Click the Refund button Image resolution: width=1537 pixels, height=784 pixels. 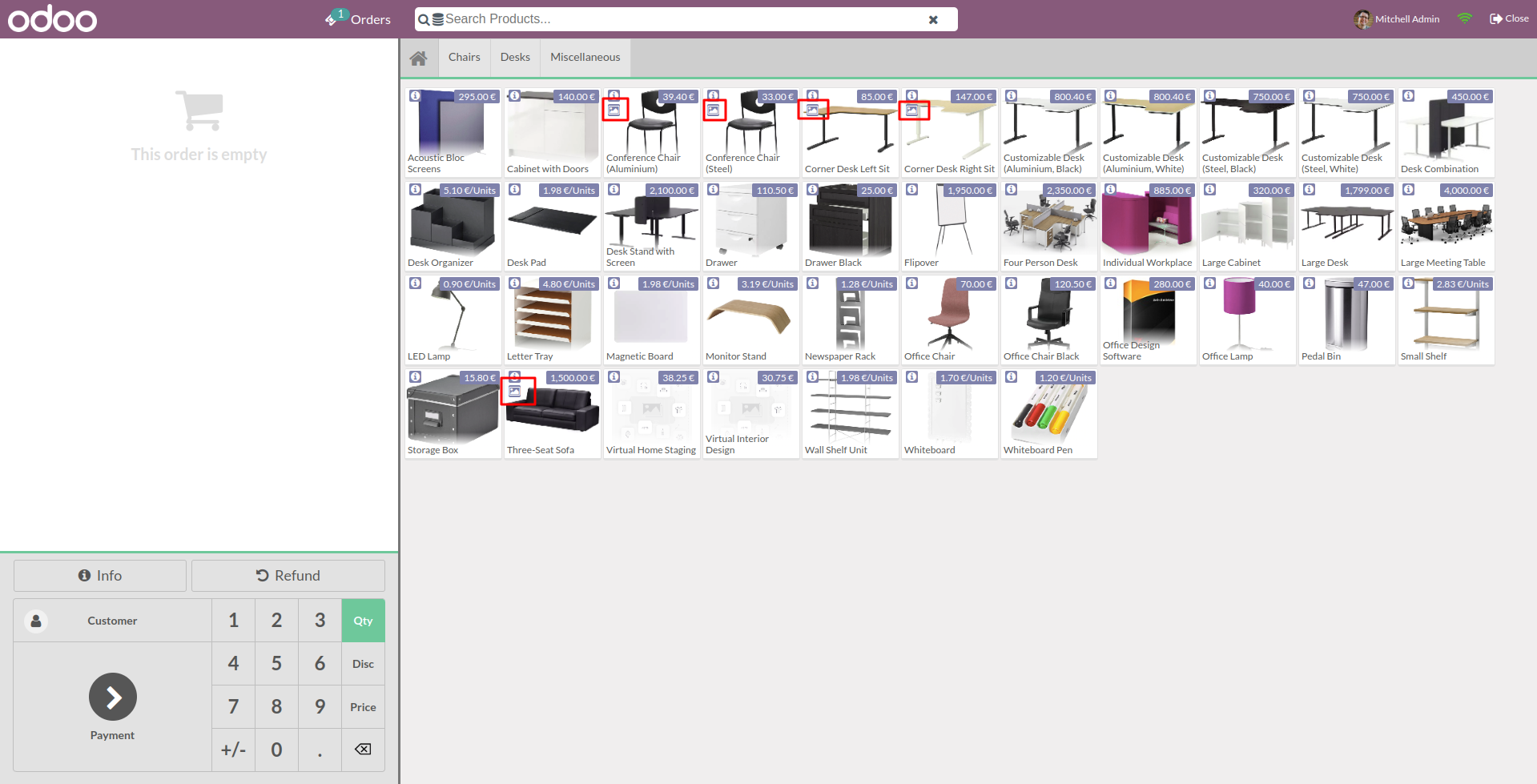(x=288, y=576)
